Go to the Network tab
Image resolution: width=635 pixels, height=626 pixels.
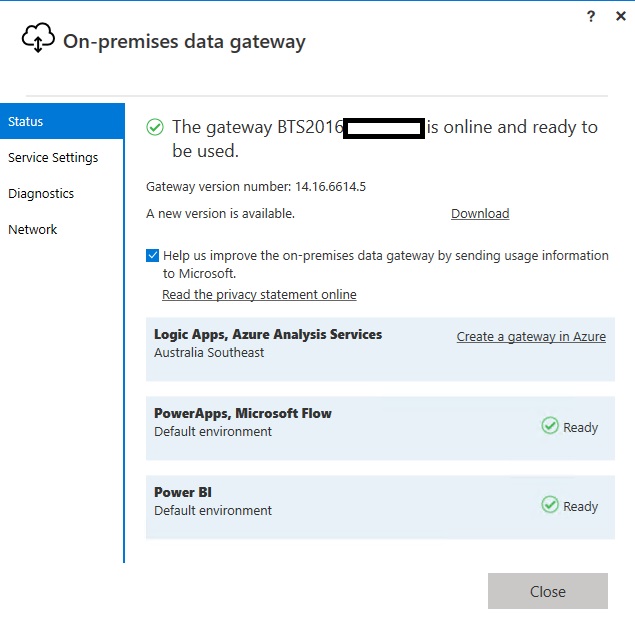(x=62, y=229)
